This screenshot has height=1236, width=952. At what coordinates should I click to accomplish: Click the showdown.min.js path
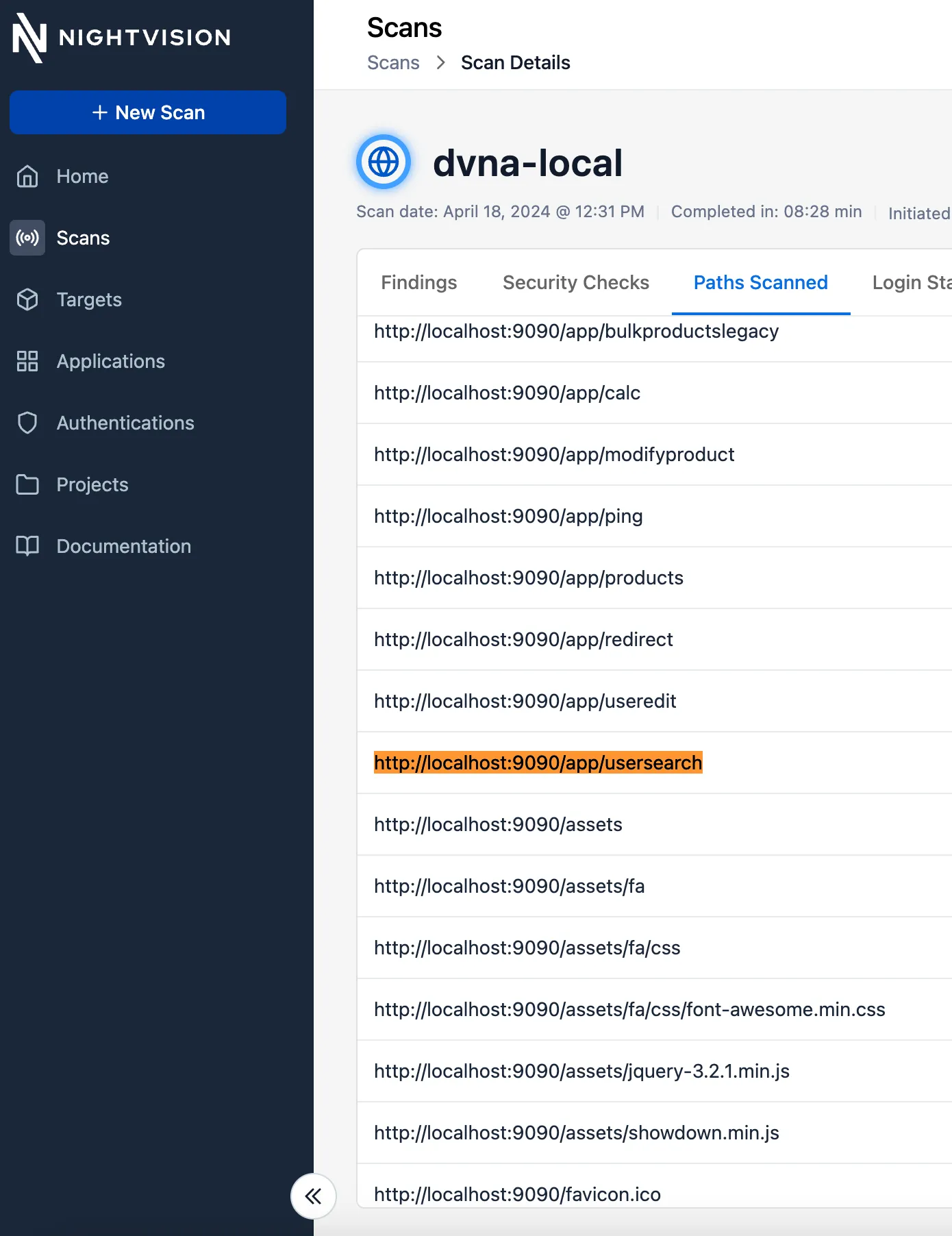[577, 1133]
